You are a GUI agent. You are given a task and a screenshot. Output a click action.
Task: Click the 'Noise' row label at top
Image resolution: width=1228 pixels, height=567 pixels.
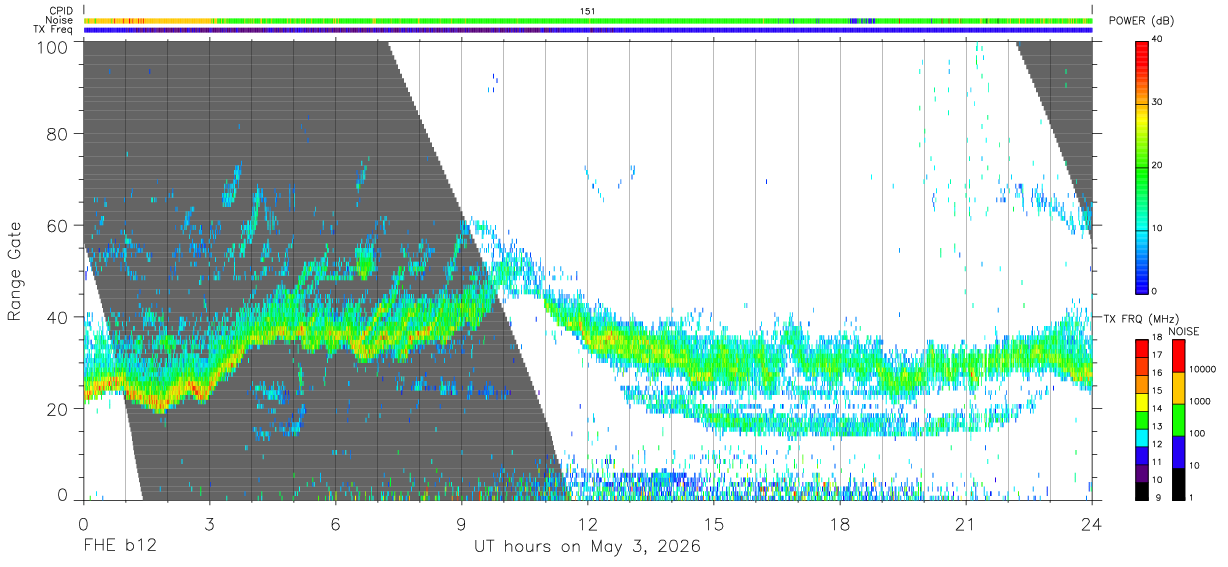click(x=59, y=20)
